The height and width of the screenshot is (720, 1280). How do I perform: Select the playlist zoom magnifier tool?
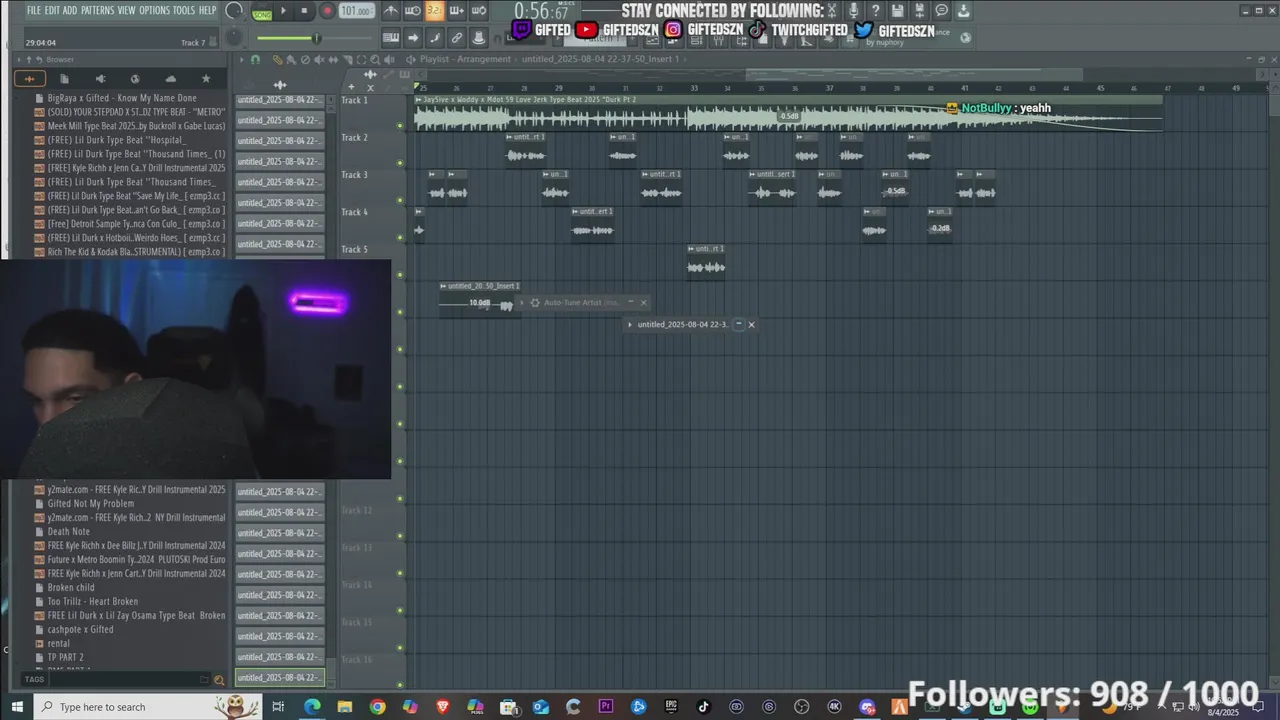tap(375, 59)
